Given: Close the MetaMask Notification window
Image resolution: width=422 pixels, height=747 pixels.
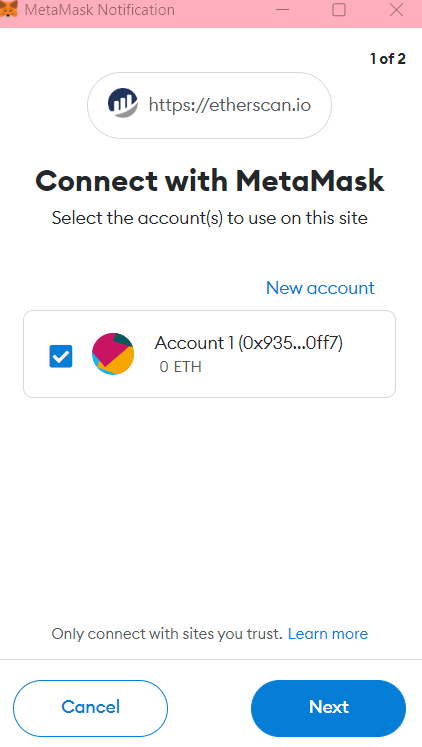Looking at the screenshot, I should (396, 10).
